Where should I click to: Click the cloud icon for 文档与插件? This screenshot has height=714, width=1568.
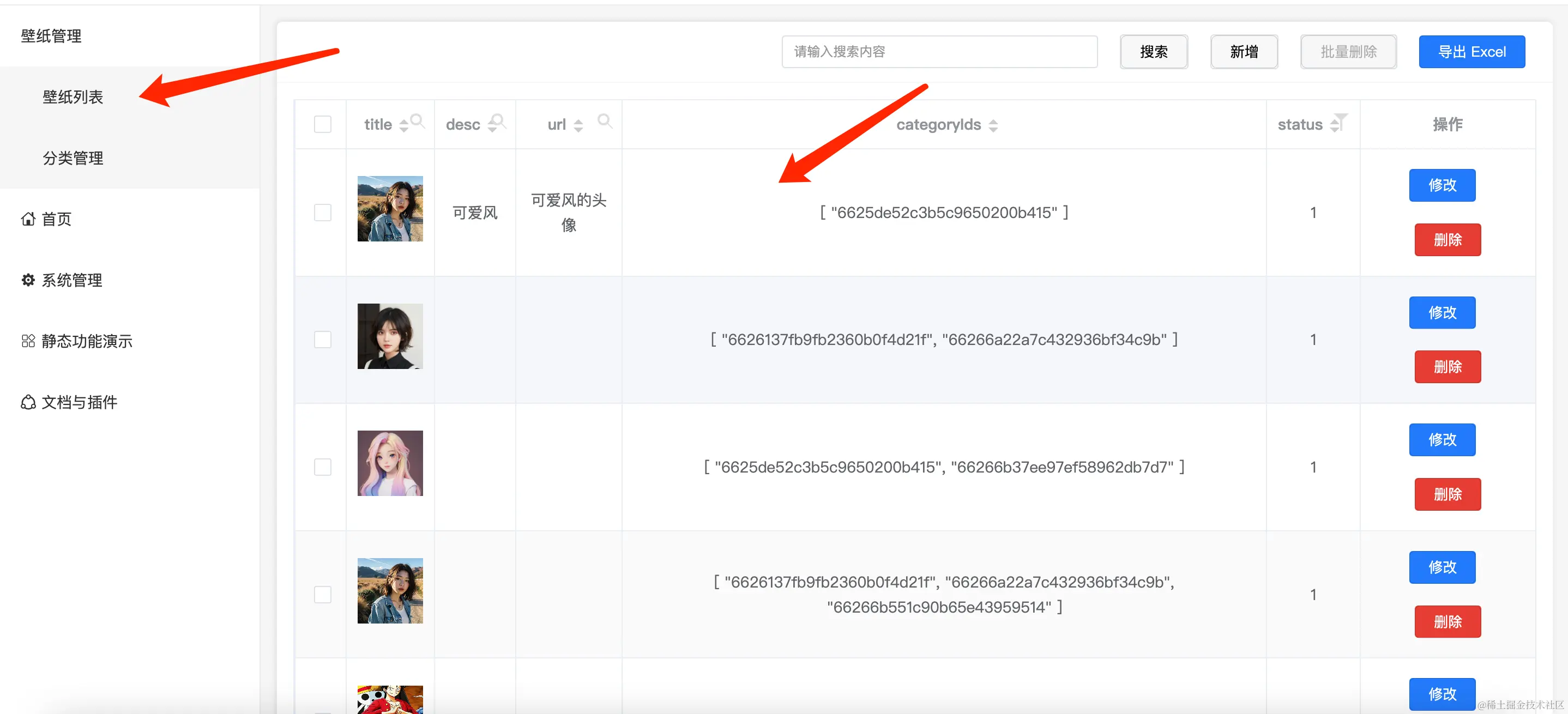pyautogui.click(x=27, y=402)
